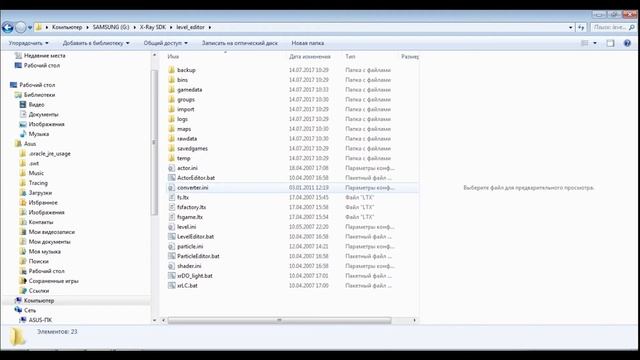The image size is (640, 360).
Task: Click the search input field
Action: click(609, 27)
